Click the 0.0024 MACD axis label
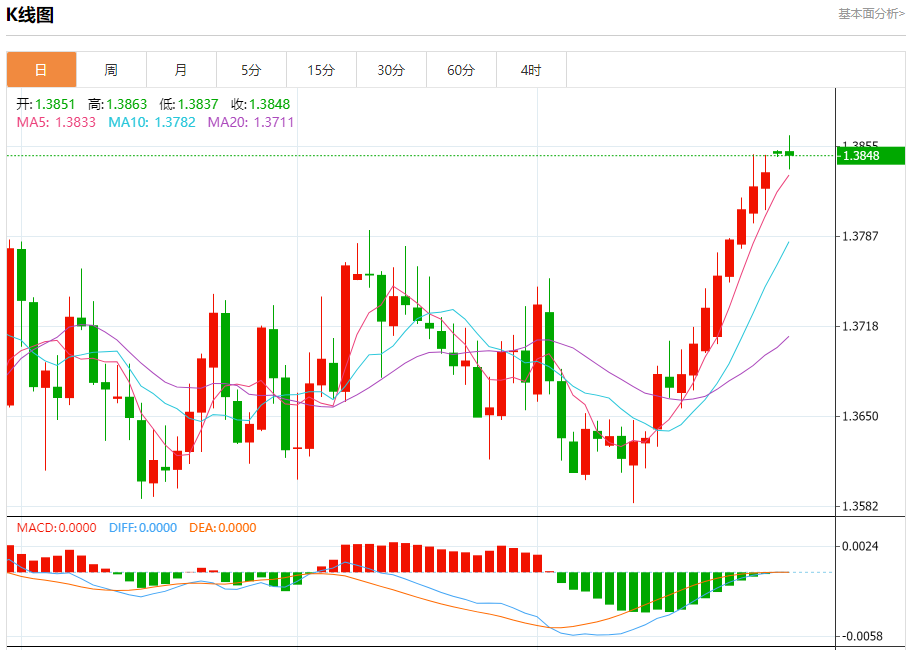912x650 pixels. click(860, 546)
